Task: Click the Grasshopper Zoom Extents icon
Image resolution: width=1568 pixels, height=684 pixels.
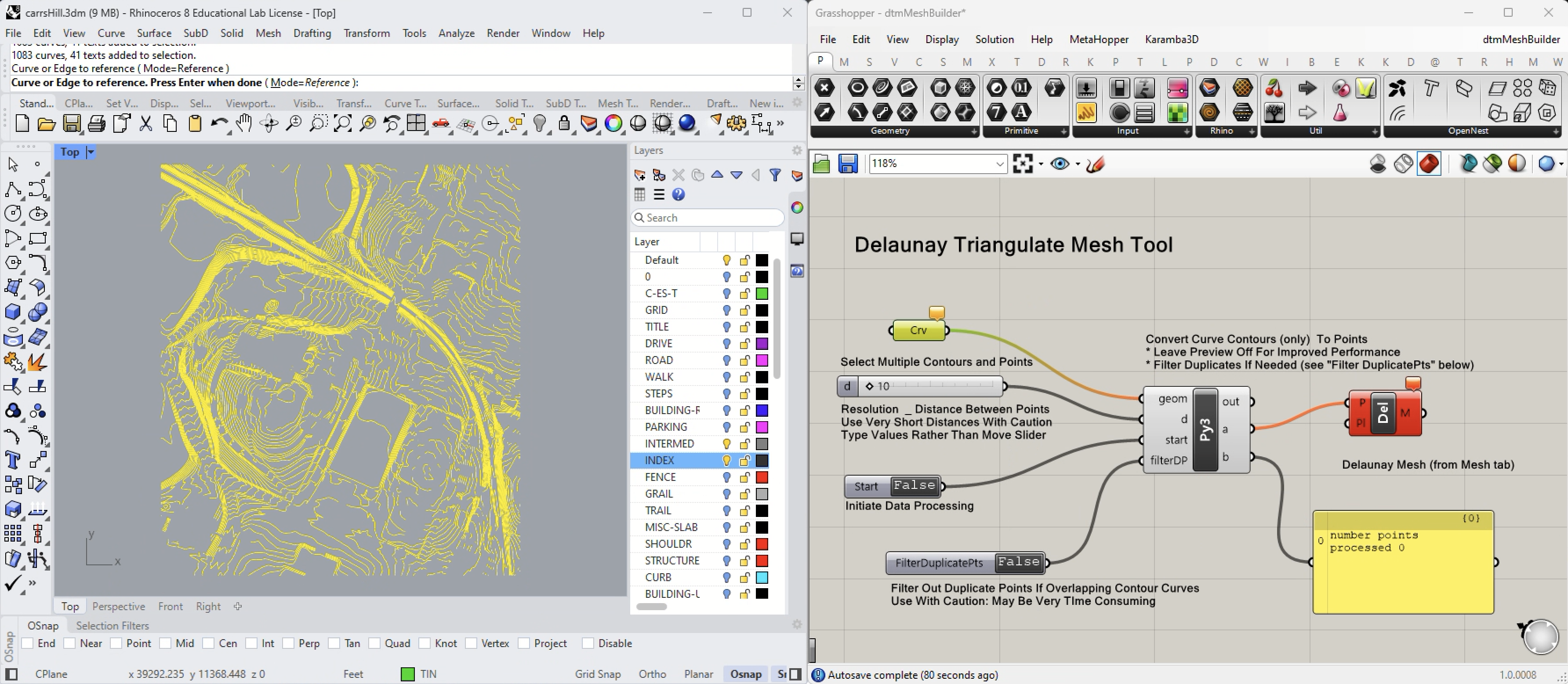Action: pyautogui.click(x=1023, y=163)
